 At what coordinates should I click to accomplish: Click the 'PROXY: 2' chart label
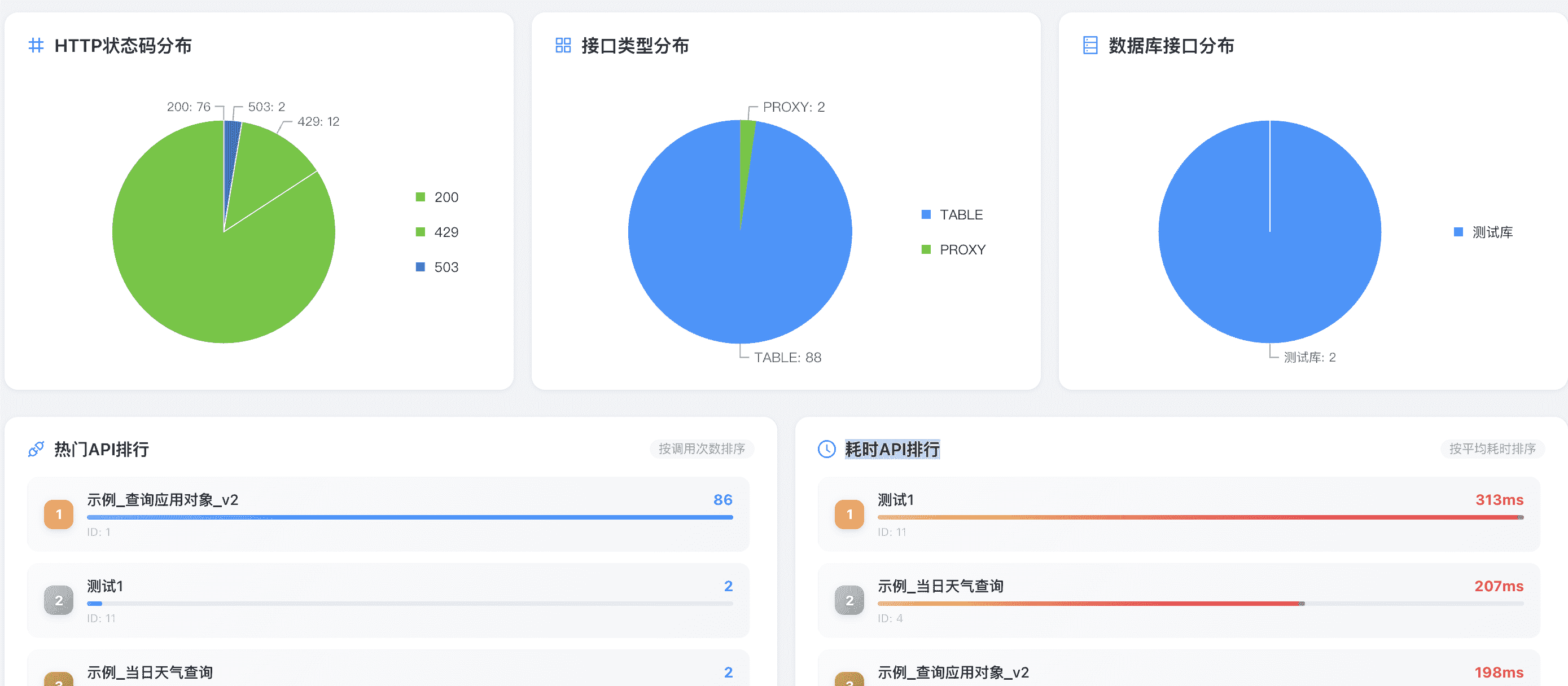[x=794, y=107]
